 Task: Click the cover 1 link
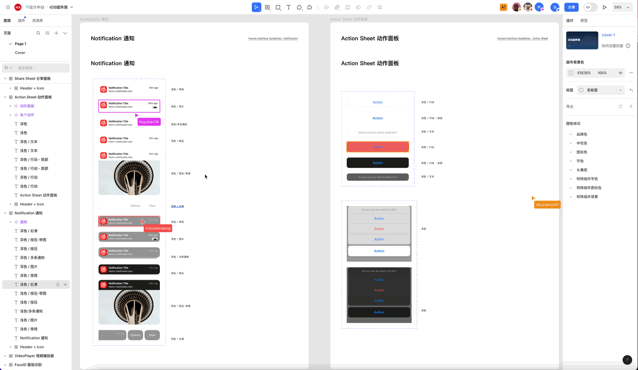pyautogui.click(x=608, y=35)
